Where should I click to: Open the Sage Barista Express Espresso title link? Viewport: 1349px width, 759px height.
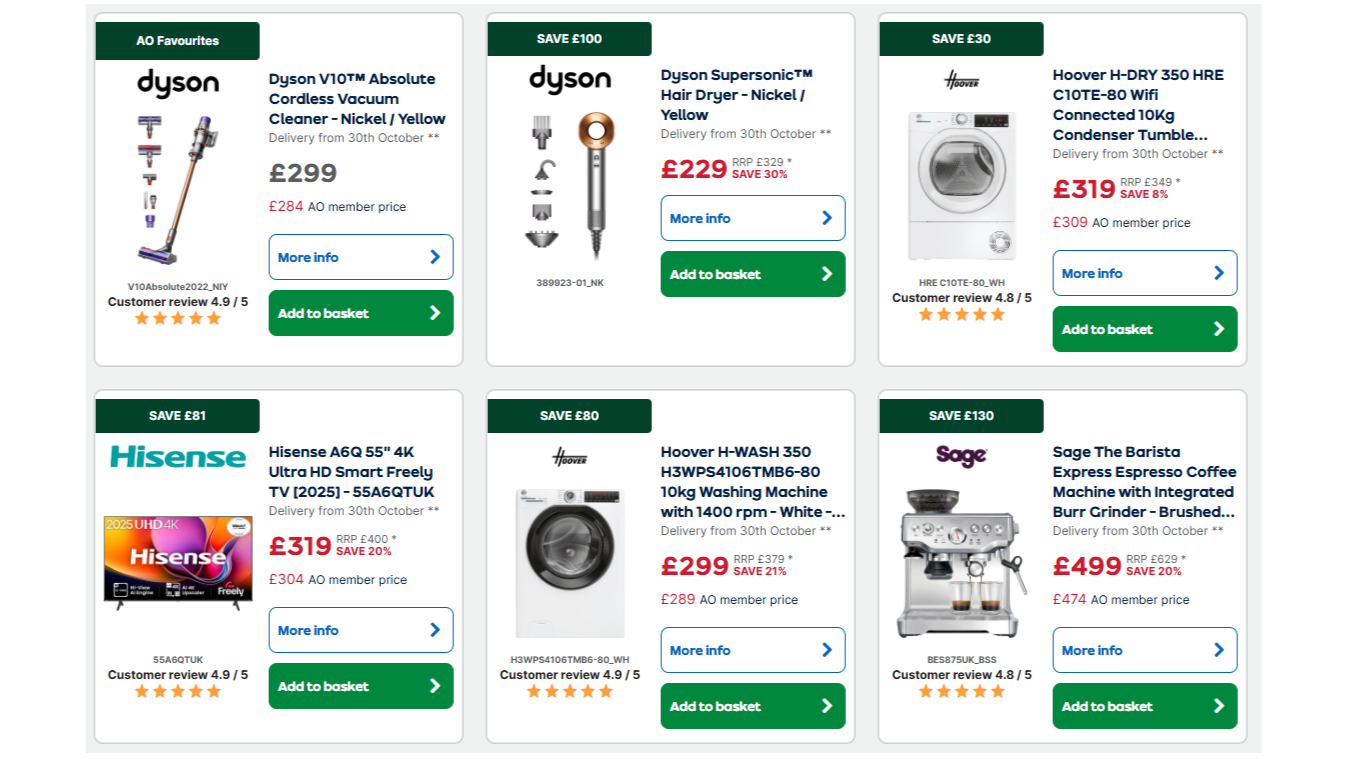pyautogui.click(x=1144, y=482)
